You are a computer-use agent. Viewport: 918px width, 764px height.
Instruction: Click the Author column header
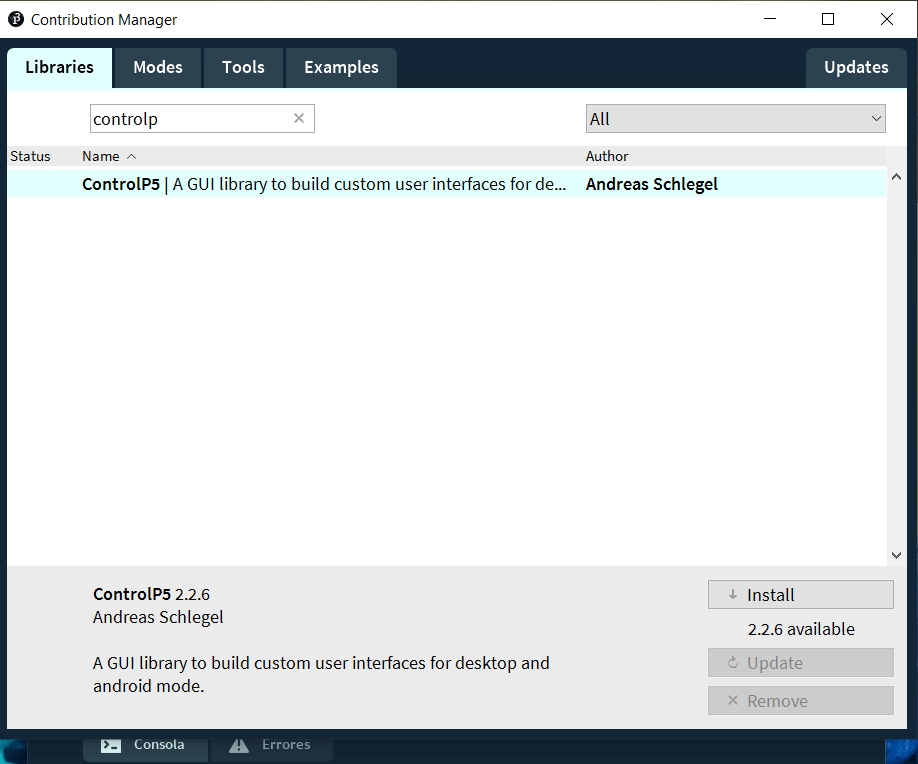point(607,156)
